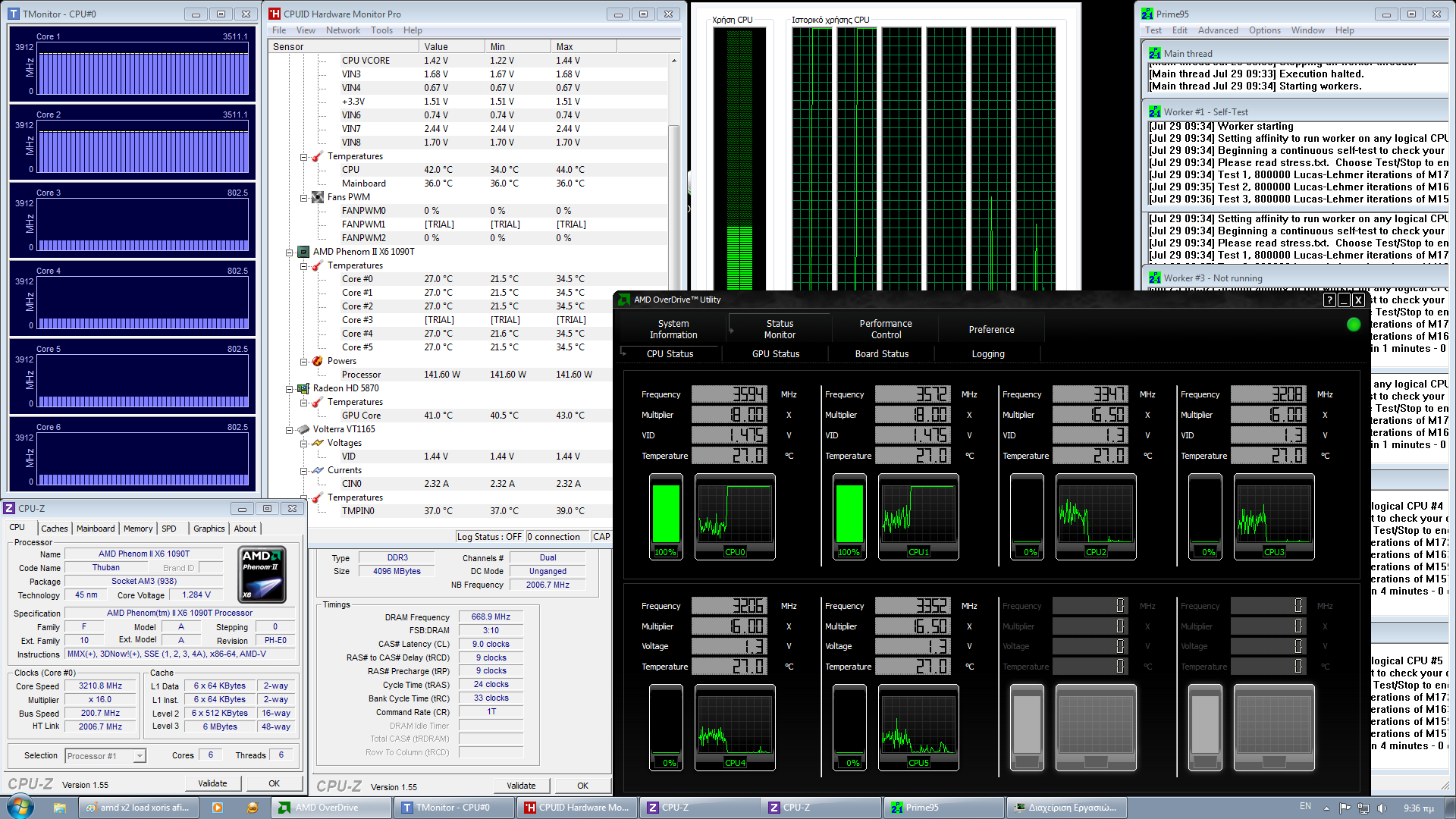Open the media player taskbar icon
The height and width of the screenshot is (819, 1456).
tap(218, 808)
